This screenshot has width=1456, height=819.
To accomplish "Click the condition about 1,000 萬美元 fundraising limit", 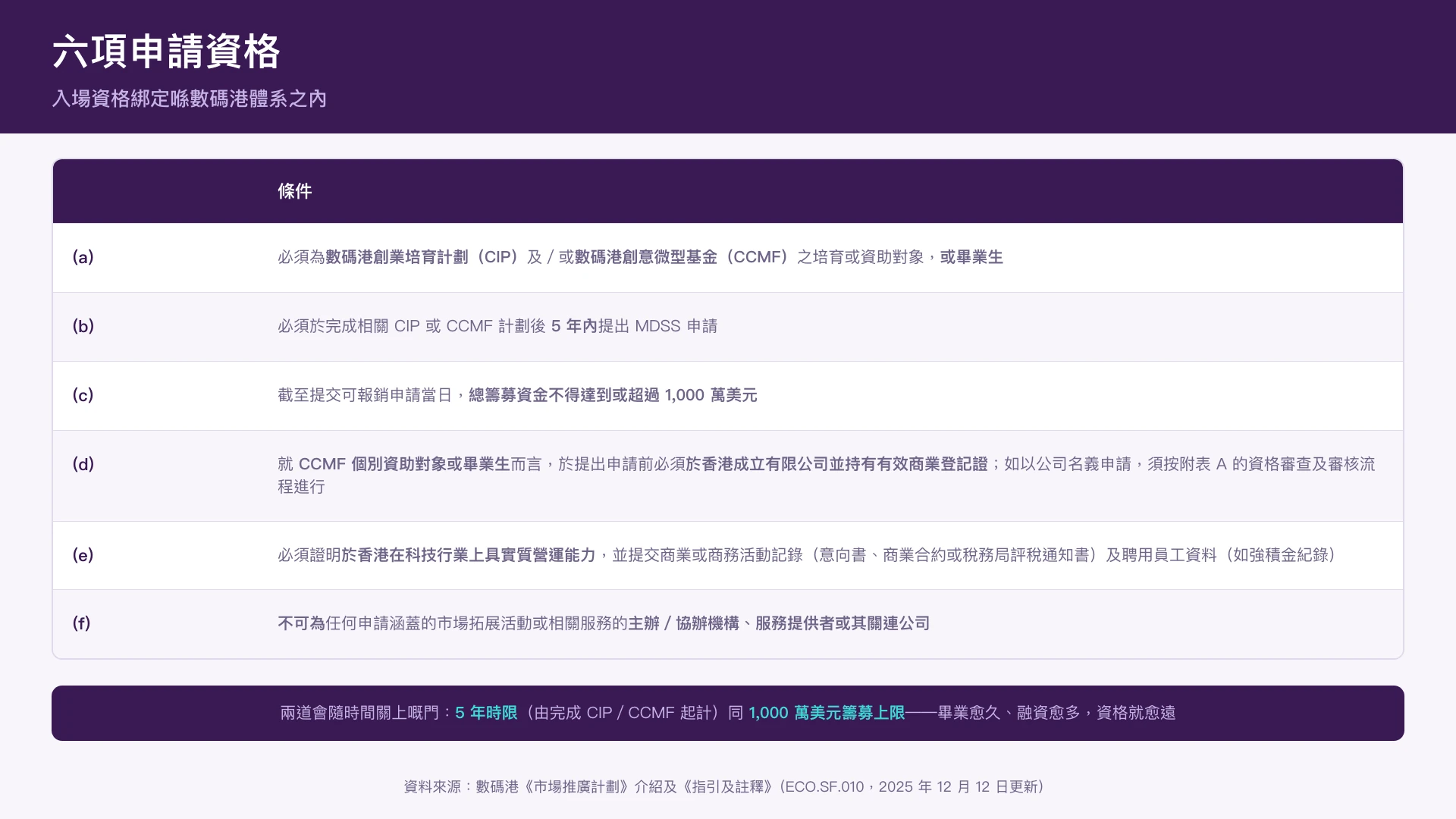I will 517,395.
